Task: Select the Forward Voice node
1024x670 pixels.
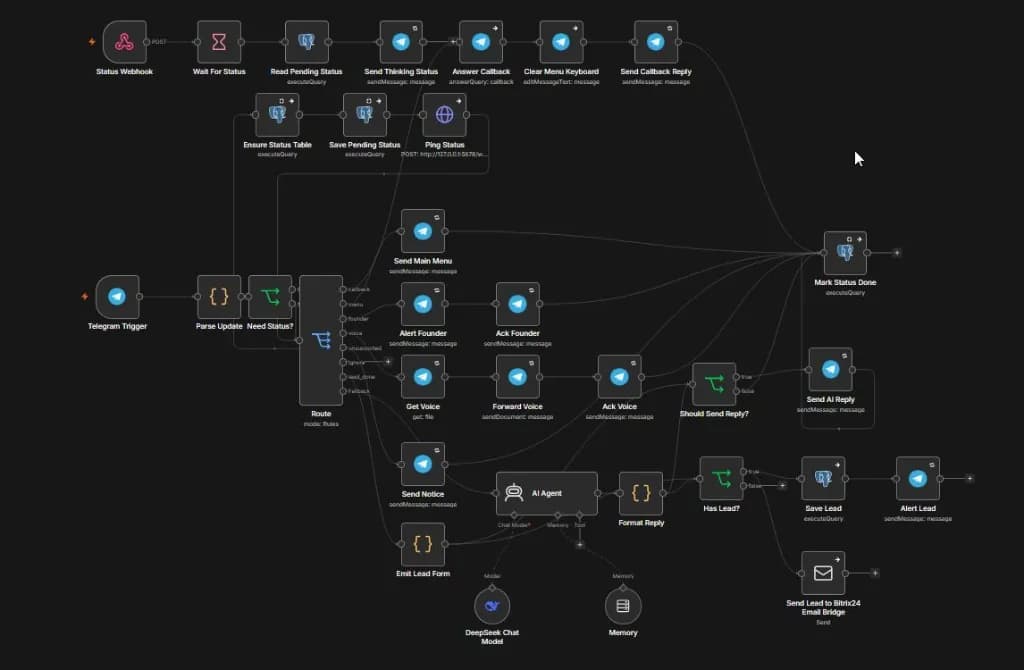Action: coord(517,377)
